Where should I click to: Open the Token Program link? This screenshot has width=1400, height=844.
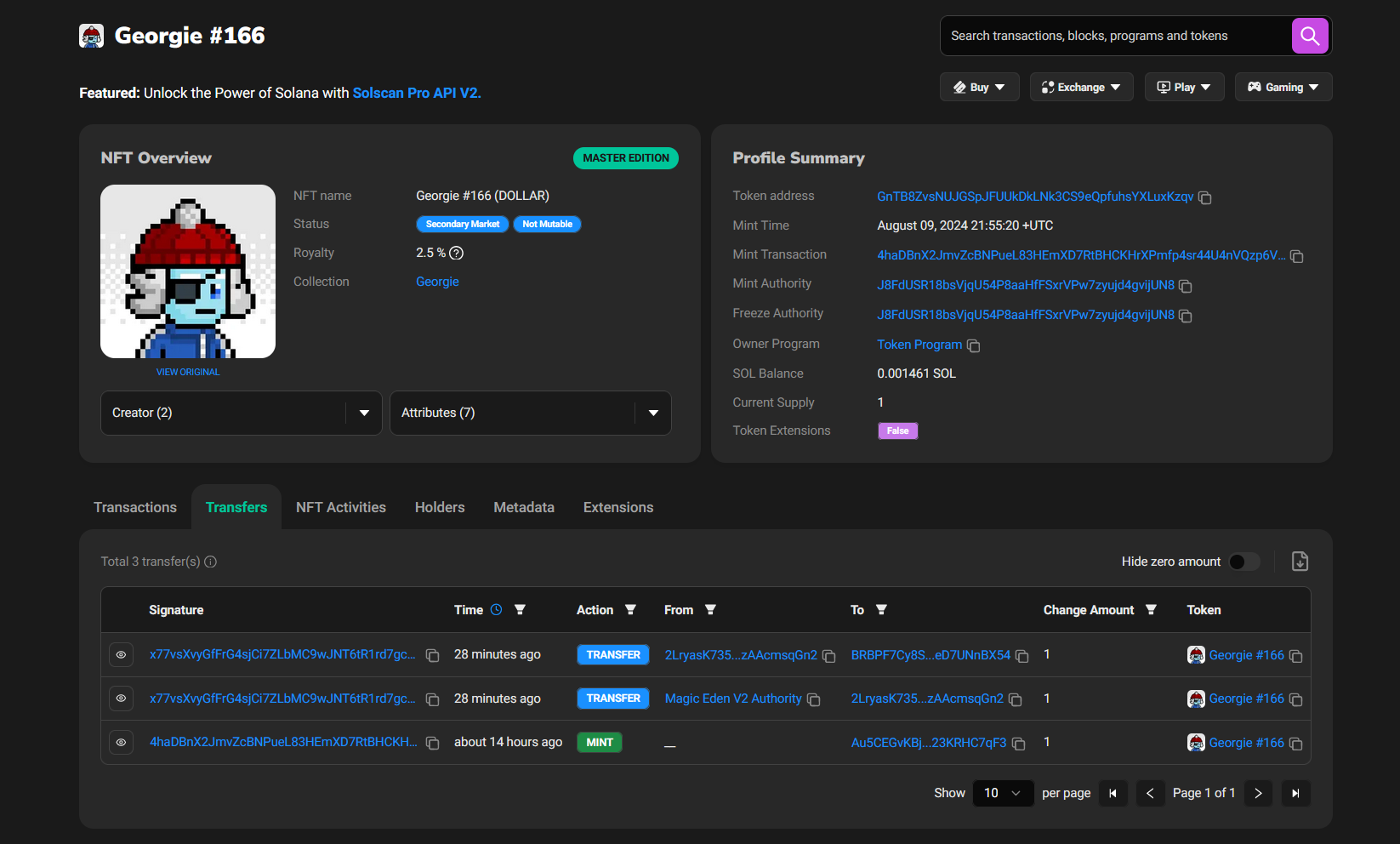[x=919, y=345]
